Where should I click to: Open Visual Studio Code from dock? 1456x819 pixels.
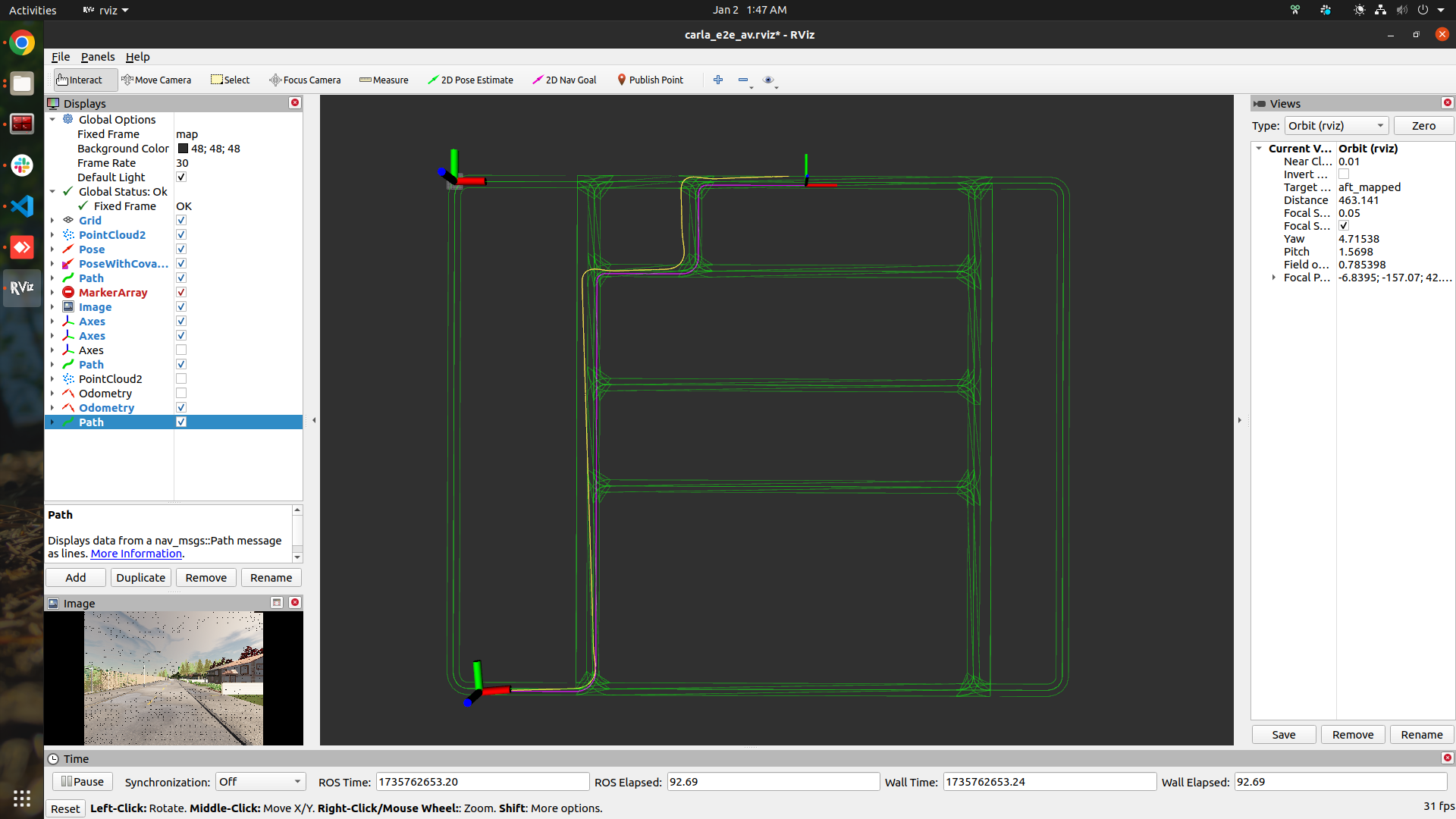pyautogui.click(x=22, y=206)
